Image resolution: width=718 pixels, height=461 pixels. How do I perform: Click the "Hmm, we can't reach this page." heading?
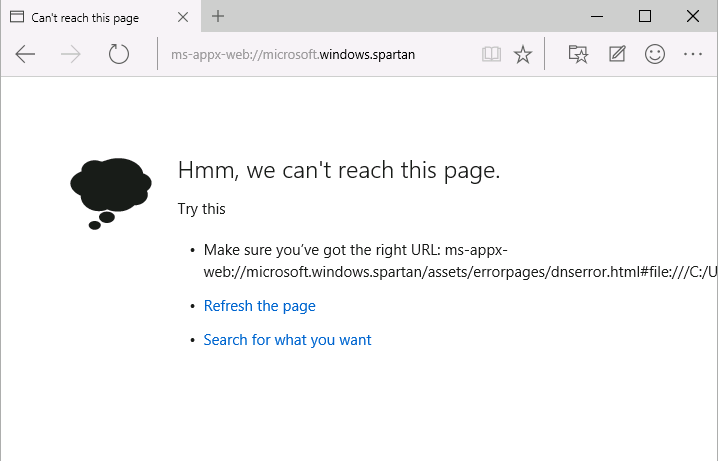[x=339, y=170]
